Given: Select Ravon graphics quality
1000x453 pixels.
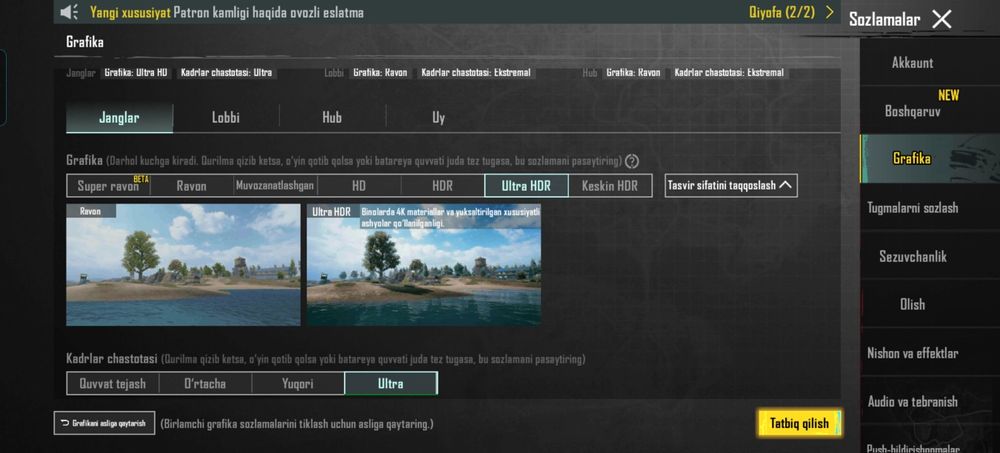Looking at the screenshot, I should tap(191, 186).
